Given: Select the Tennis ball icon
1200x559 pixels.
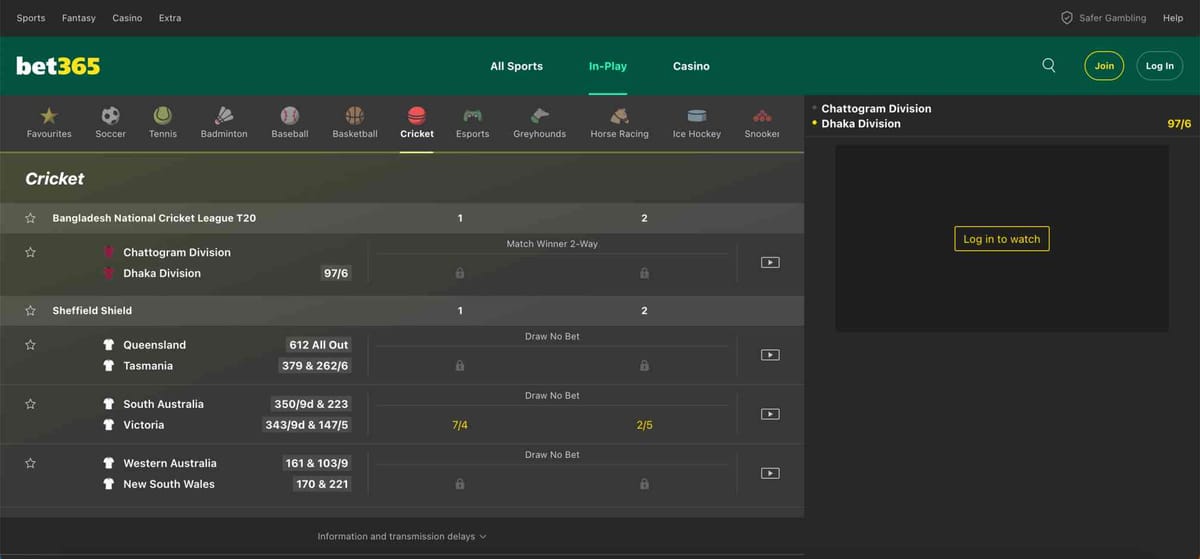Looking at the screenshot, I should click(x=162, y=115).
